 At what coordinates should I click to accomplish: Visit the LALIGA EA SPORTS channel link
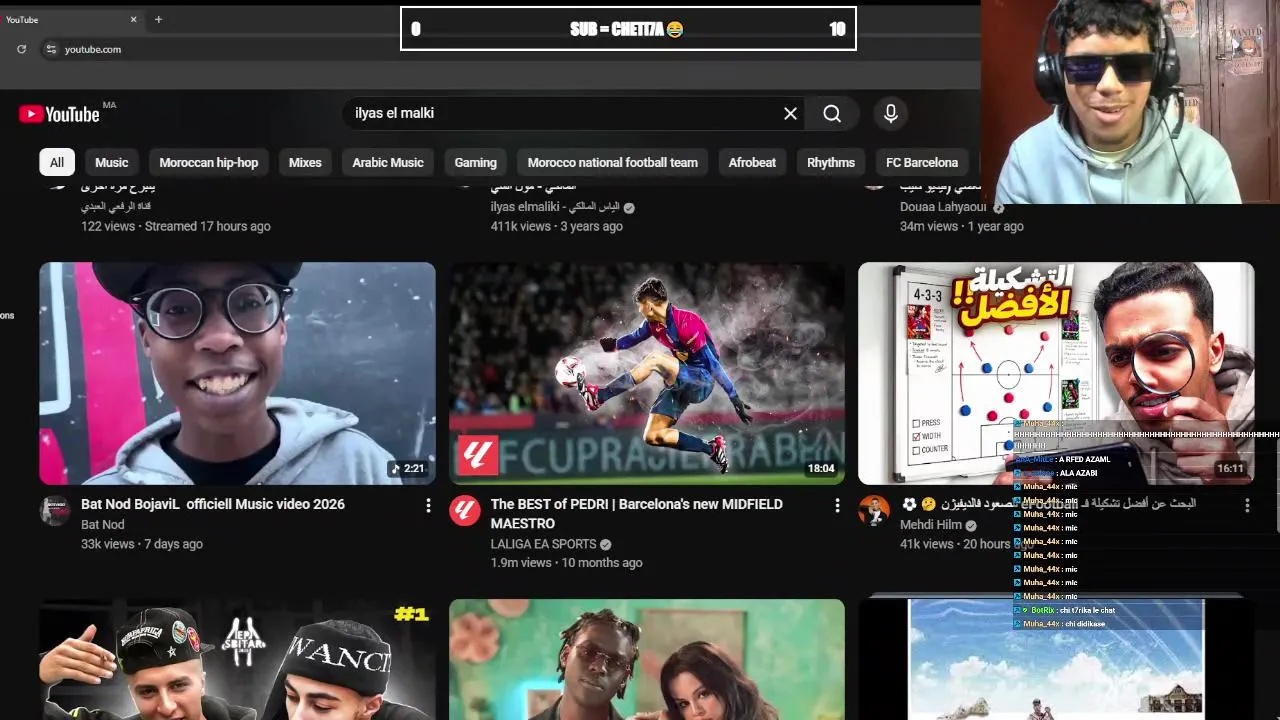pyautogui.click(x=543, y=544)
